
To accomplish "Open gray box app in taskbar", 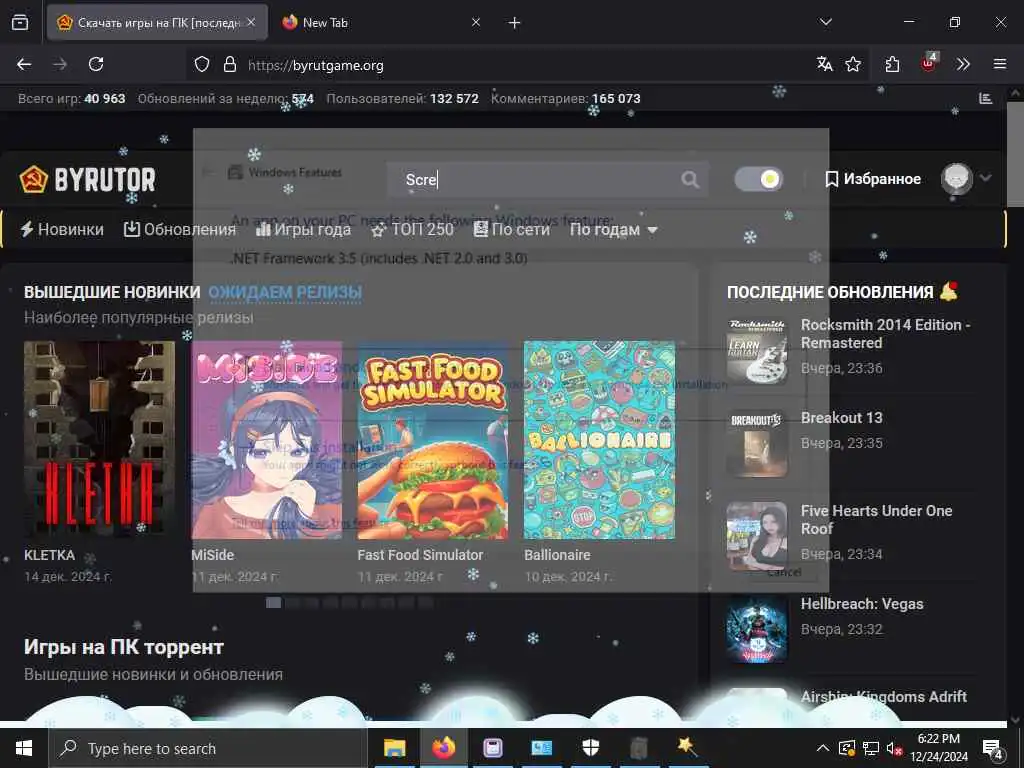I will coord(639,748).
